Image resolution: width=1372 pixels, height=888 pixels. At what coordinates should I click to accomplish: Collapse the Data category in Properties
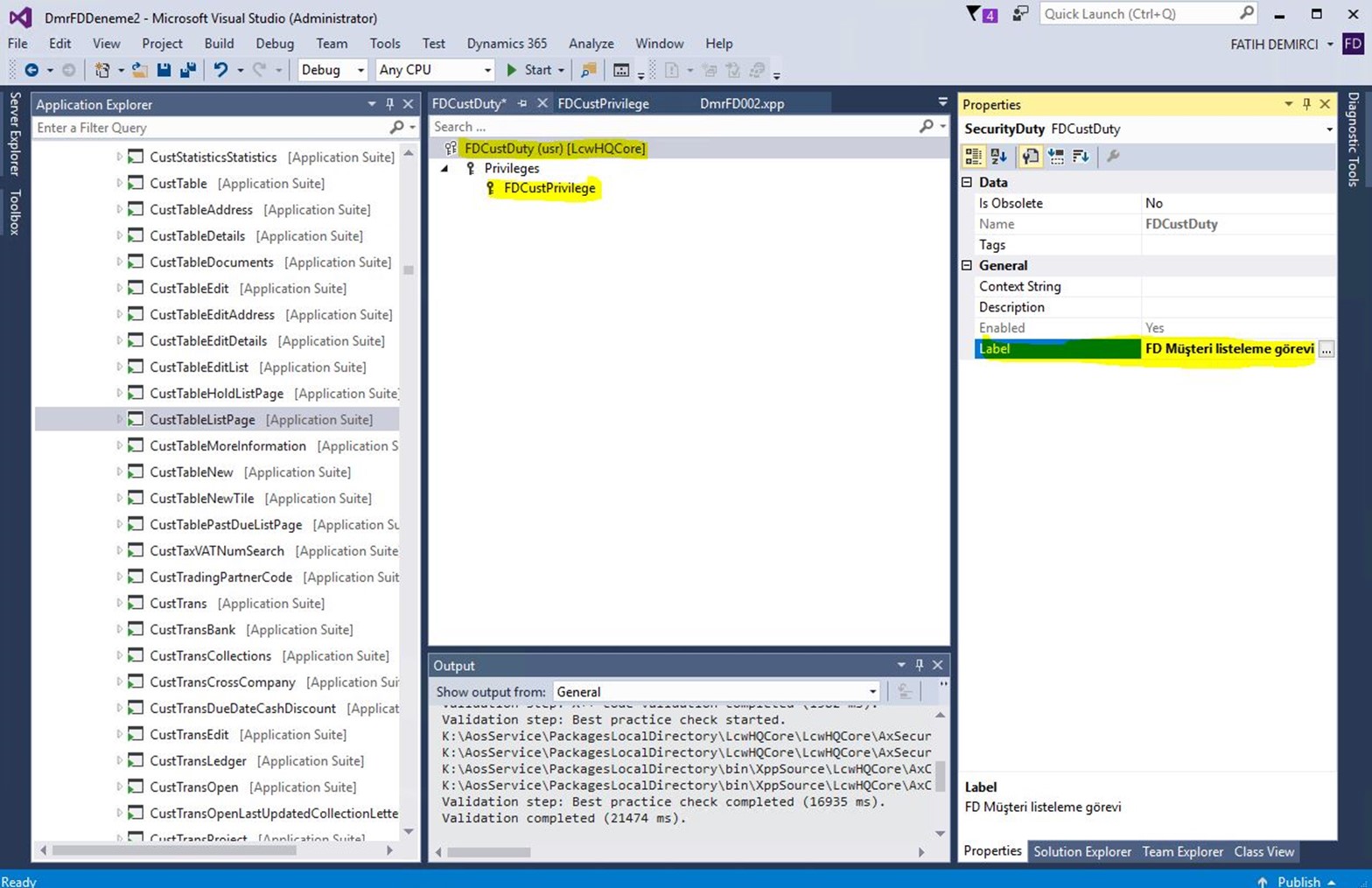tap(967, 182)
